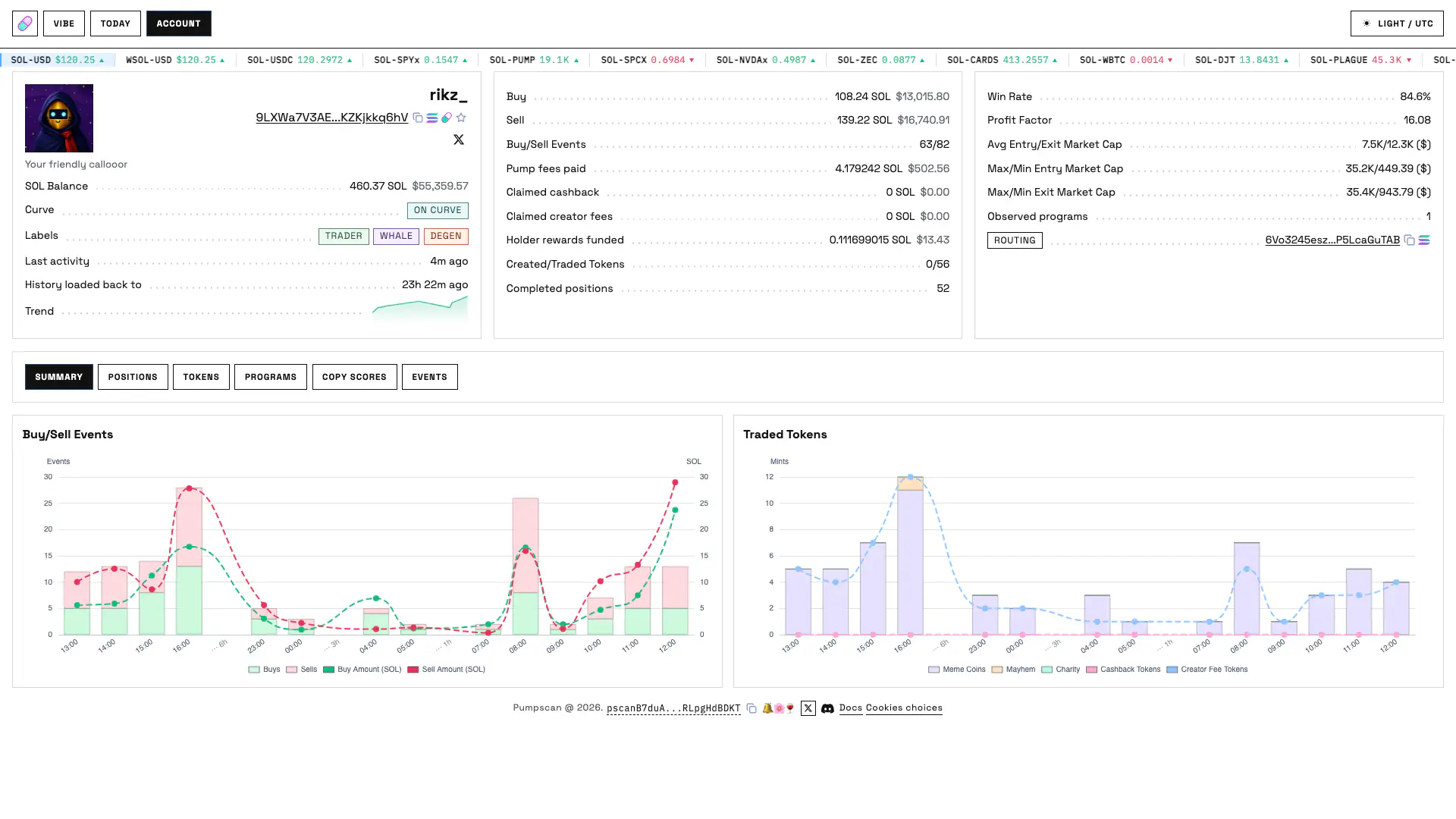This screenshot has width=1456, height=819.
Task: Click the SOL Balance value 460.37 SOL
Action: coord(378,186)
